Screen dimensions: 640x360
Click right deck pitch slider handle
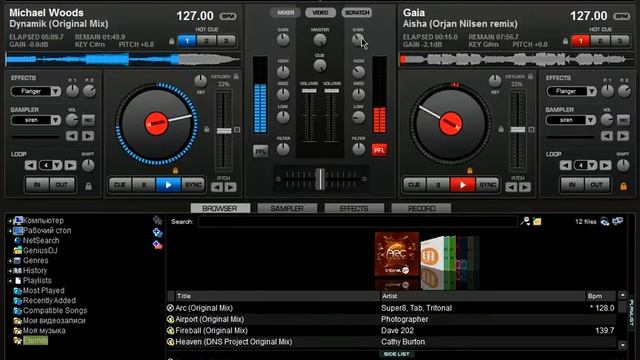518,129
